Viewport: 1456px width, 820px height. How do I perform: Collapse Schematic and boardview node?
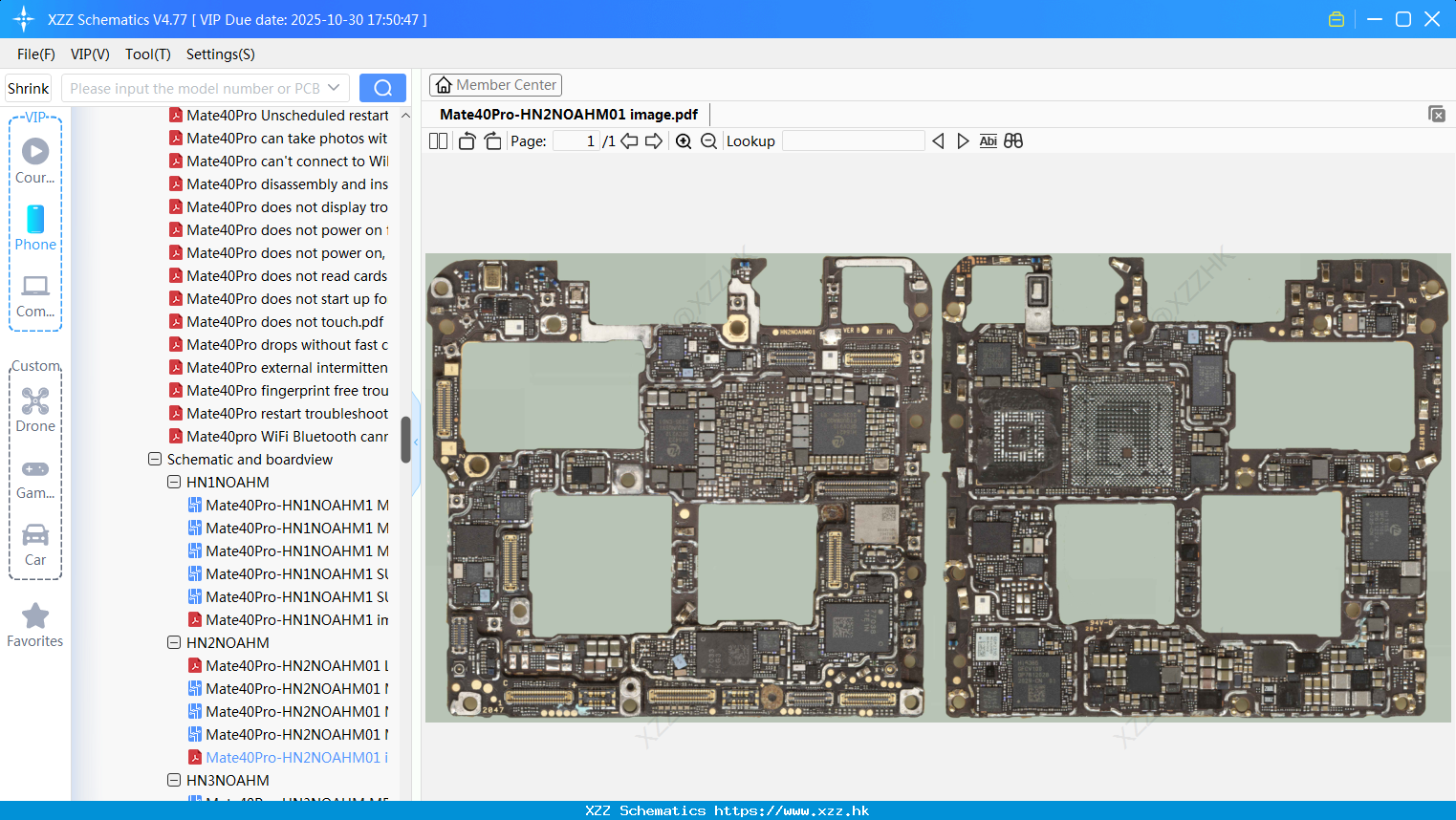tap(155, 459)
